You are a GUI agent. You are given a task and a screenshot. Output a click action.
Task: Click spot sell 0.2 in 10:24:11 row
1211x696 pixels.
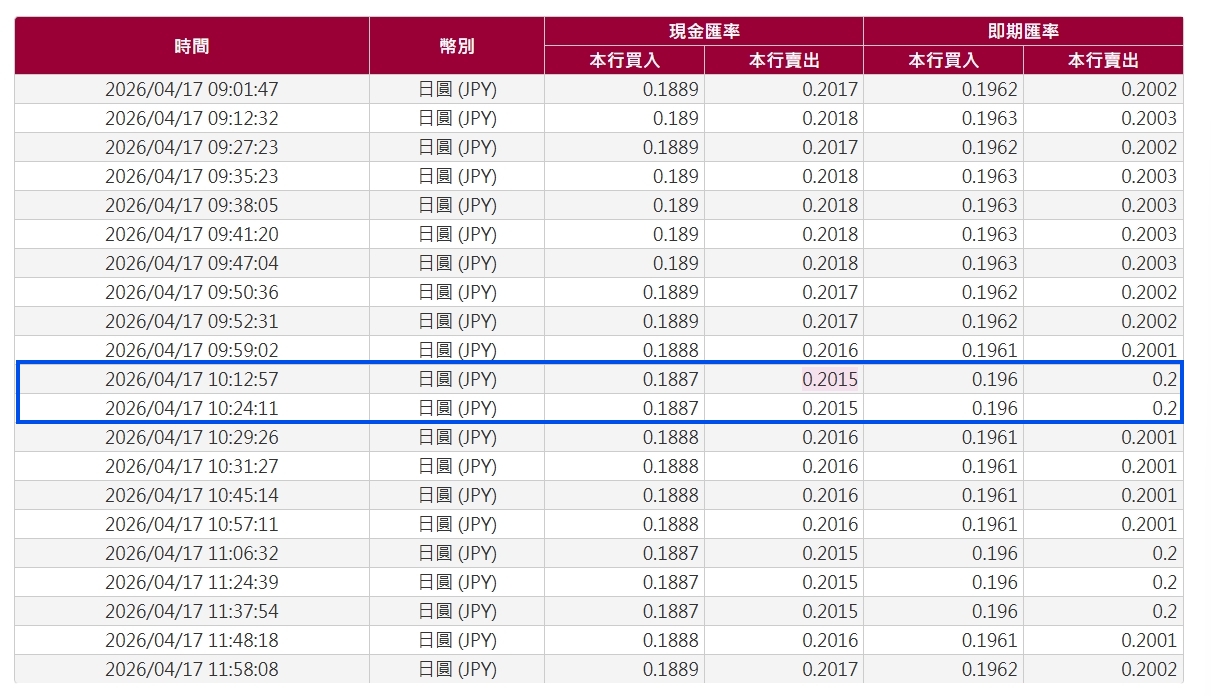(1165, 408)
